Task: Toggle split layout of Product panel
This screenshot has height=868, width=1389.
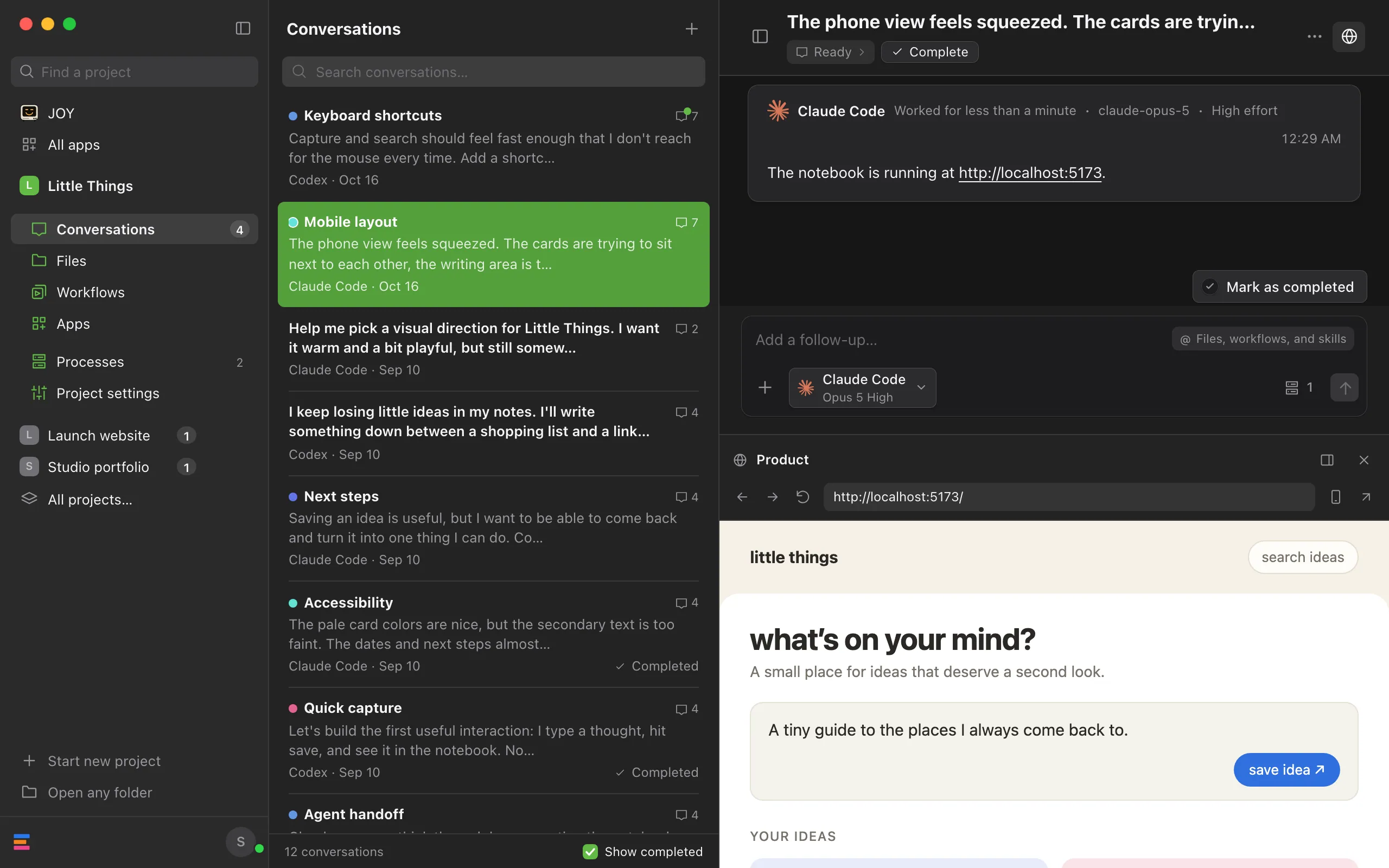Action: (x=1327, y=460)
